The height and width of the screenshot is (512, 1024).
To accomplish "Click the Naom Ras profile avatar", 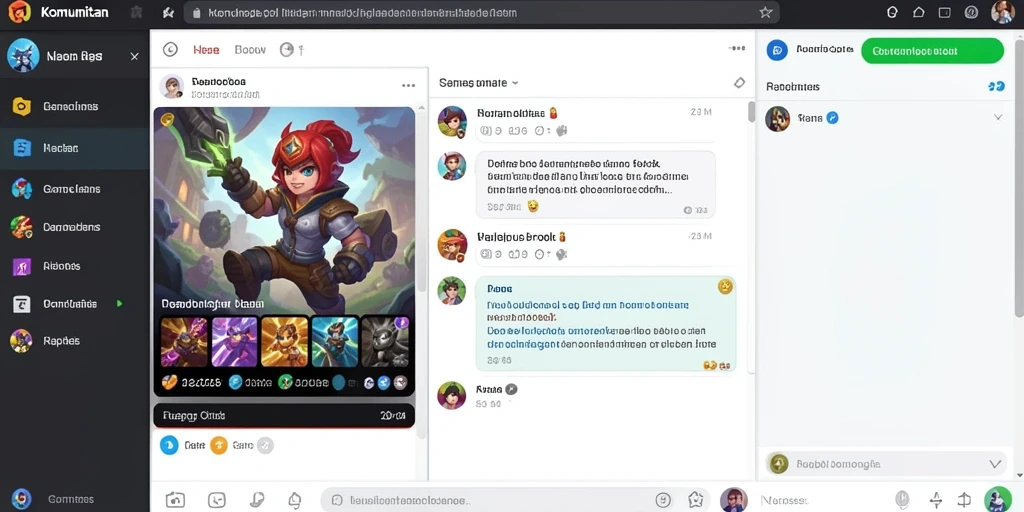I will click(23, 56).
